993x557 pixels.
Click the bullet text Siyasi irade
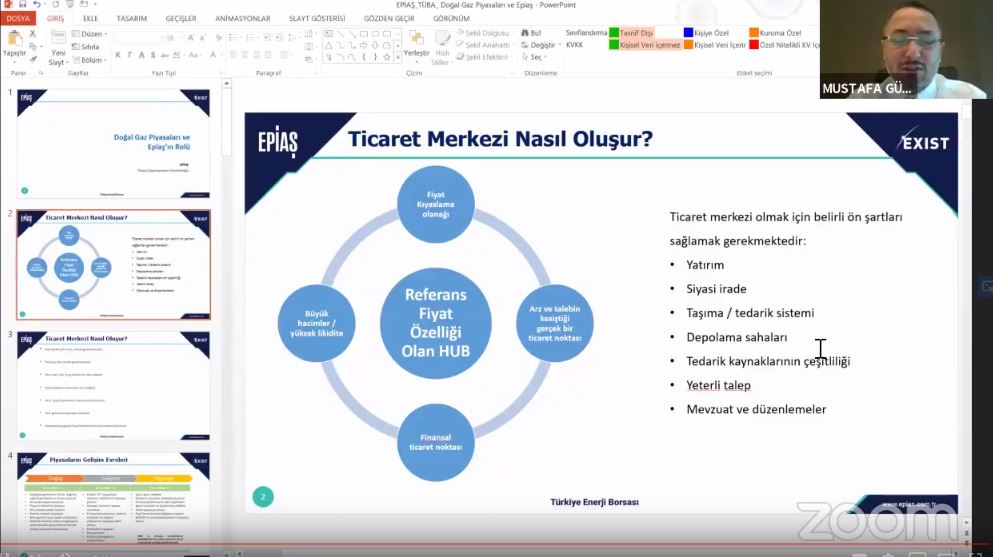[716, 289]
